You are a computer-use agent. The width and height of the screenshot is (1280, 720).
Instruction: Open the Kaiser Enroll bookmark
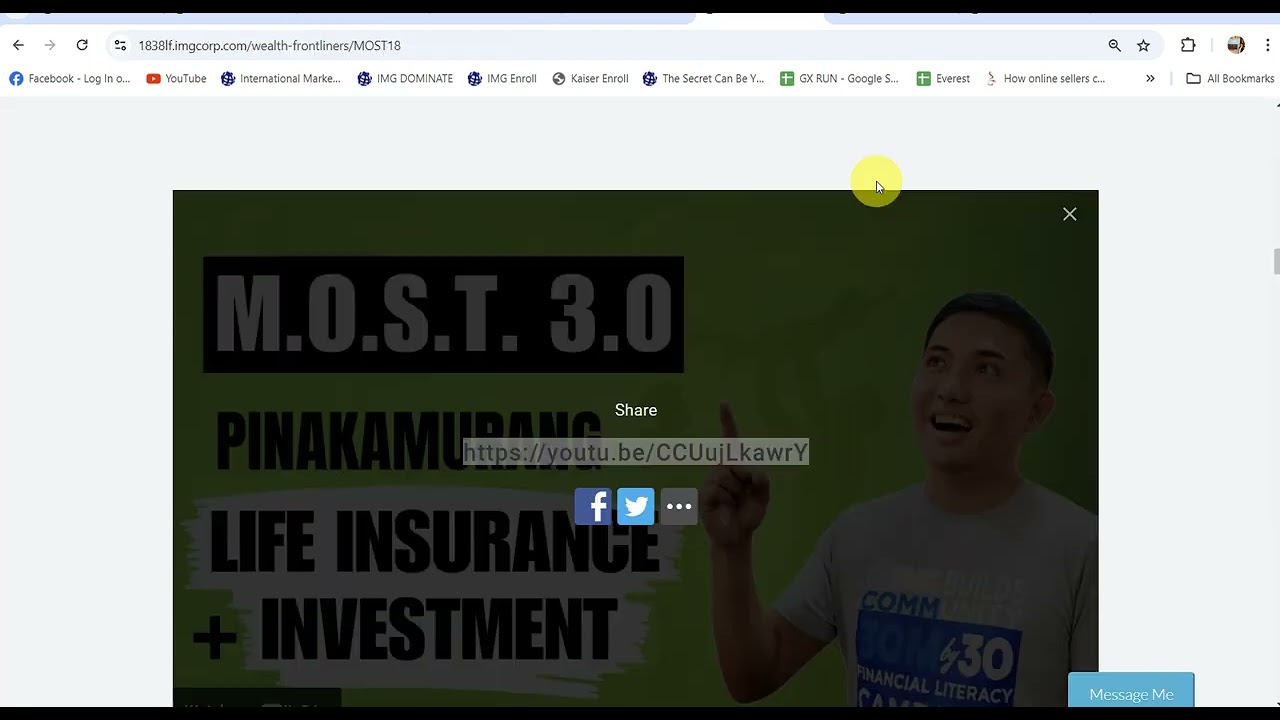coord(590,78)
